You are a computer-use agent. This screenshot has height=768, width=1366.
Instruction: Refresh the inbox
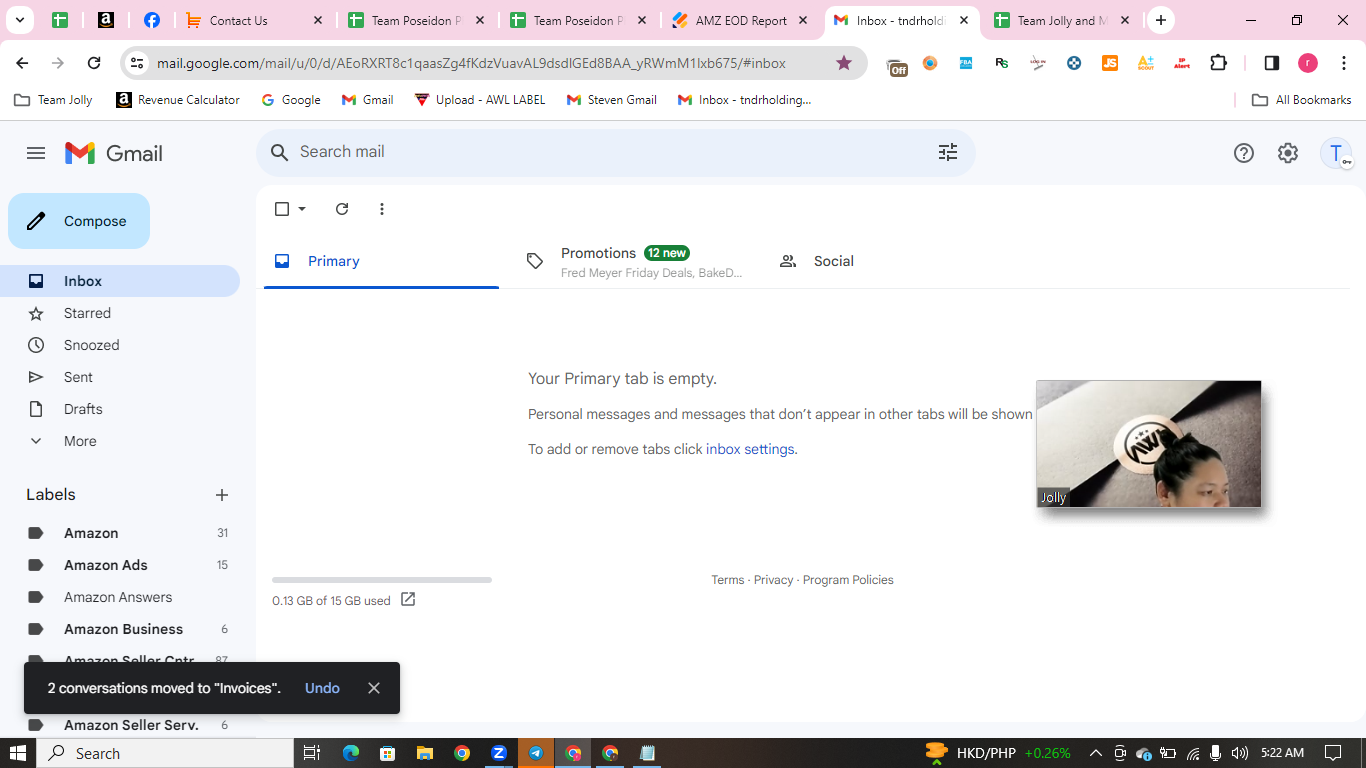(x=342, y=209)
